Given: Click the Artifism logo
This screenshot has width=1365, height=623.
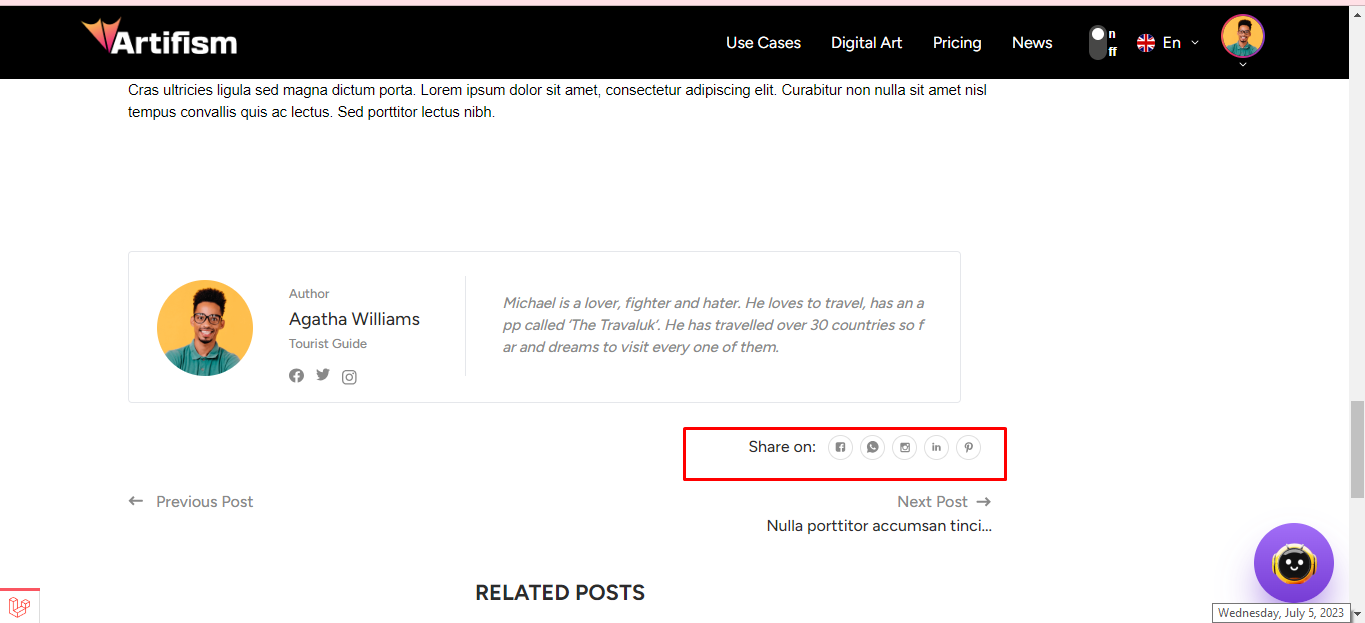Looking at the screenshot, I should point(160,40).
